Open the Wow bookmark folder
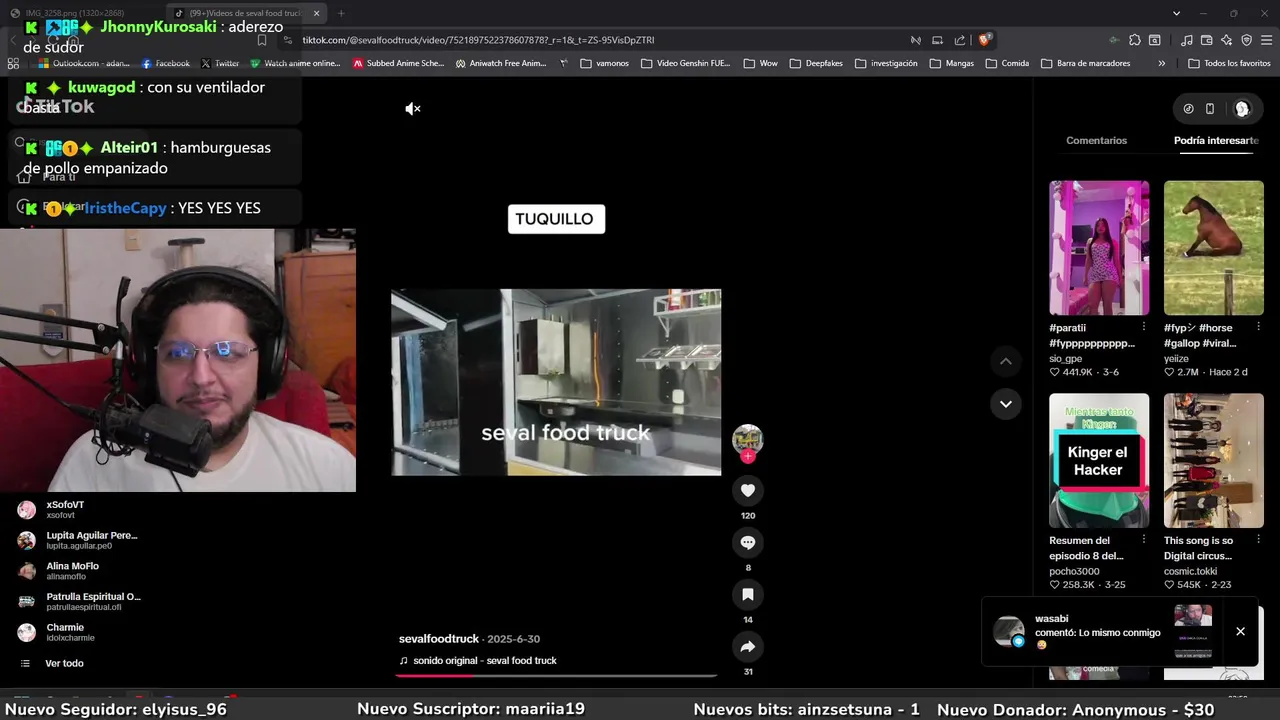This screenshot has height=720, width=1280. pyautogui.click(x=760, y=63)
